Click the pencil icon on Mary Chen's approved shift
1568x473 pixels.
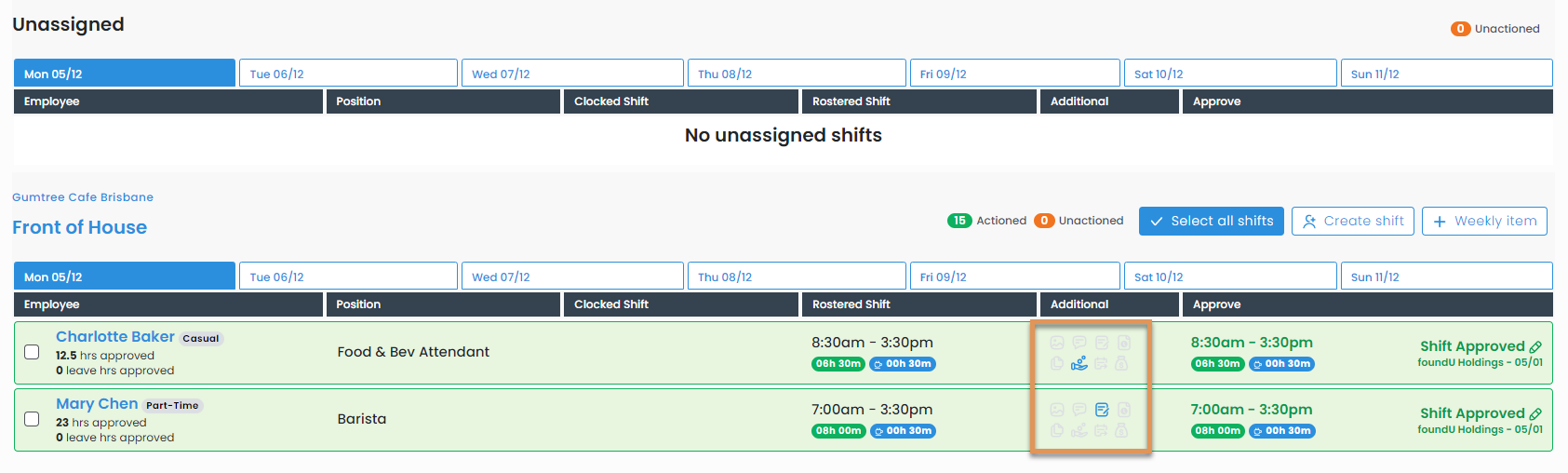(x=1535, y=414)
